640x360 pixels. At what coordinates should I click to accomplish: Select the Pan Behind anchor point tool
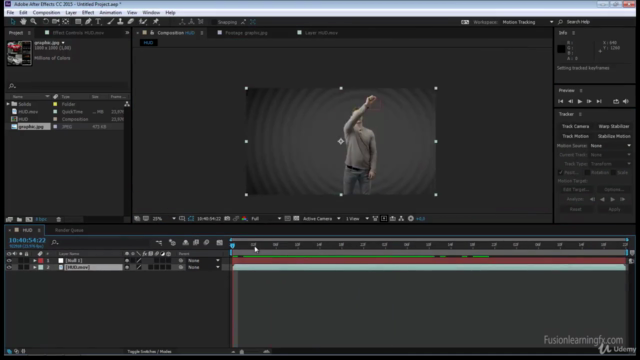point(66,22)
